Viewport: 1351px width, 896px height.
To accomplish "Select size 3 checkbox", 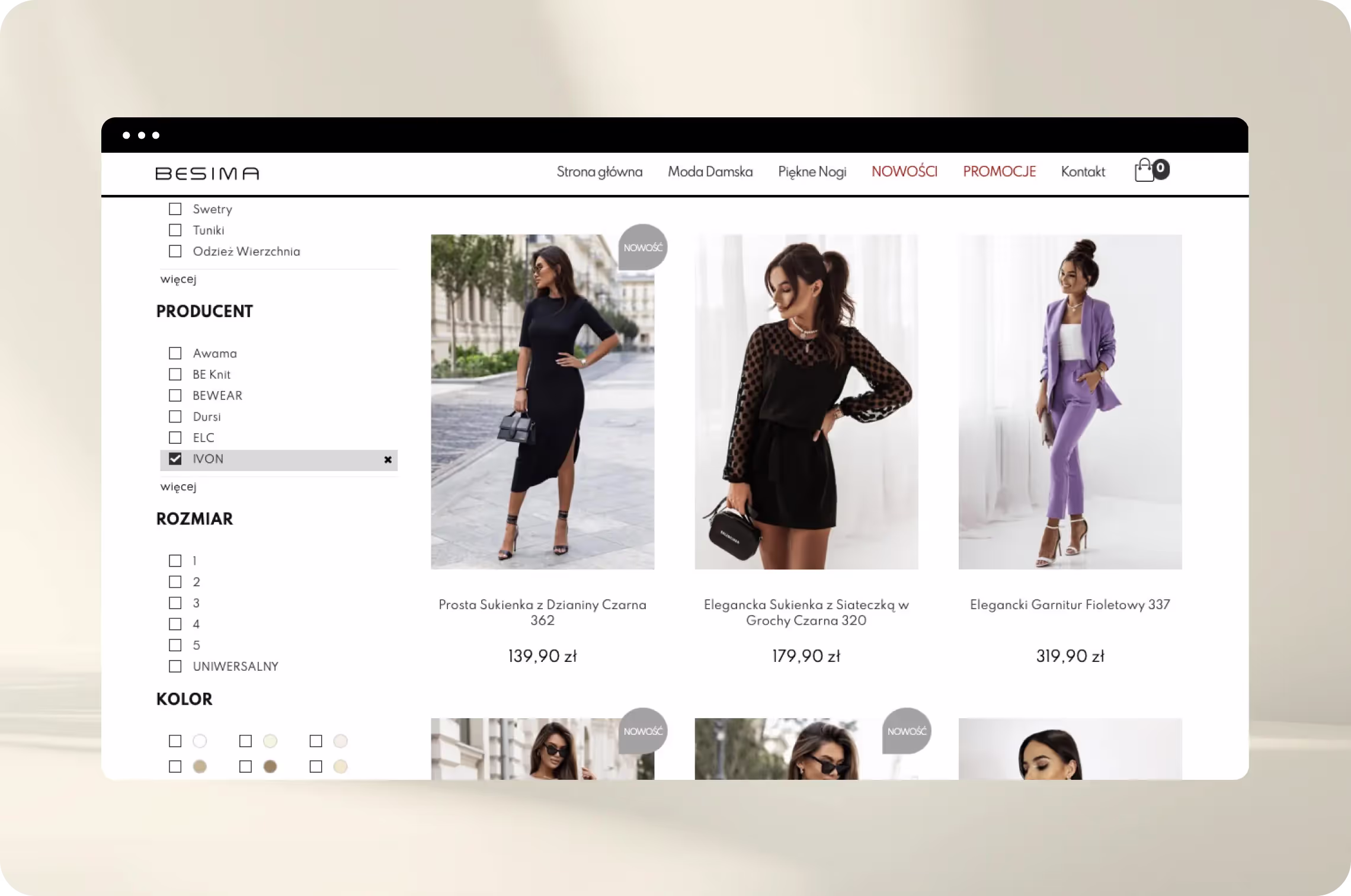I will pos(175,603).
